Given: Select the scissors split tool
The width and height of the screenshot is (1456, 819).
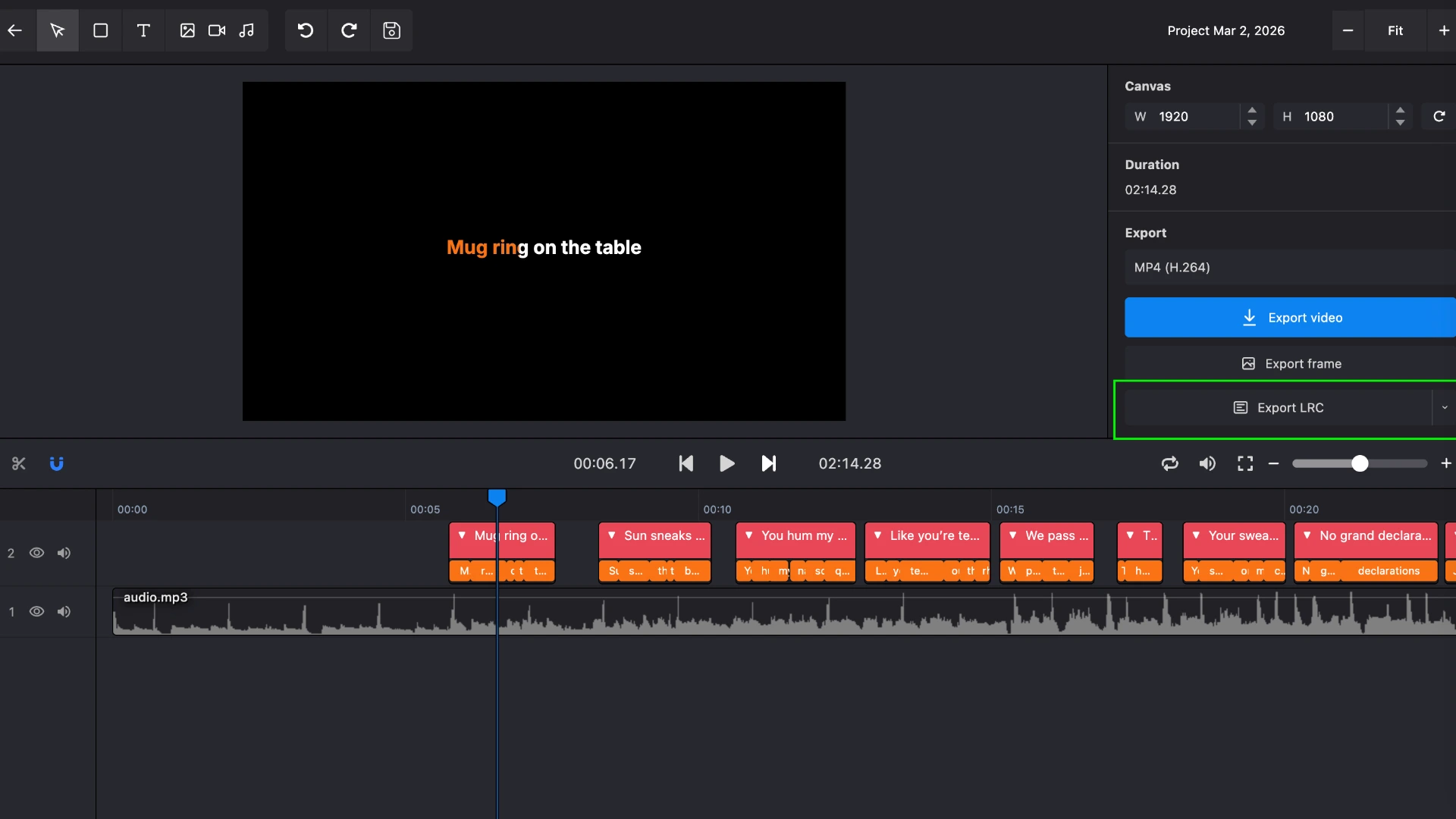Looking at the screenshot, I should coord(19,463).
